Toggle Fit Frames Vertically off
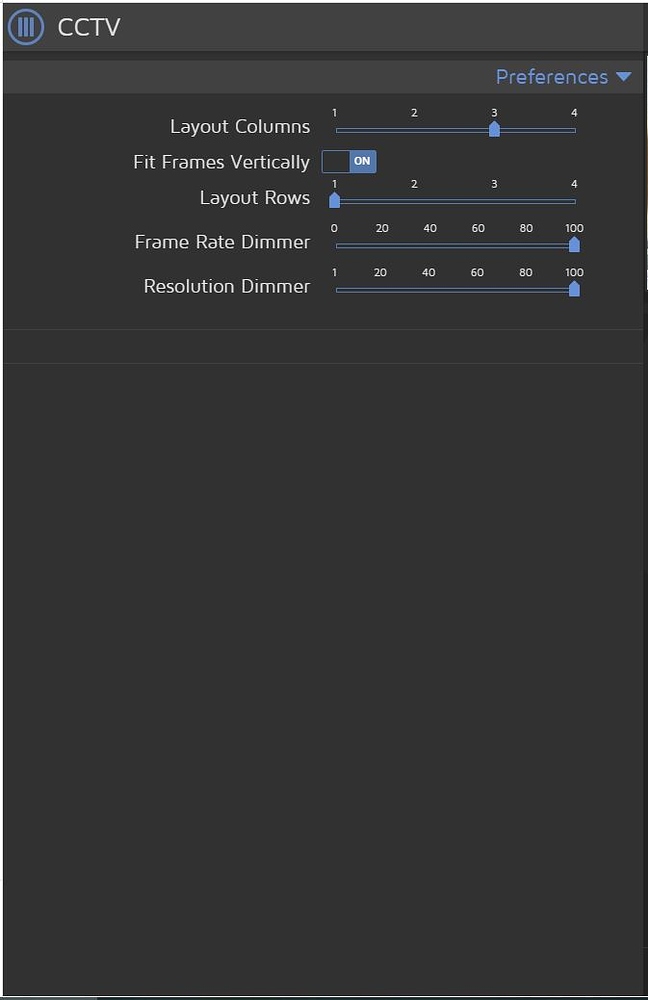 pyautogui.click(x=349, y=161)
